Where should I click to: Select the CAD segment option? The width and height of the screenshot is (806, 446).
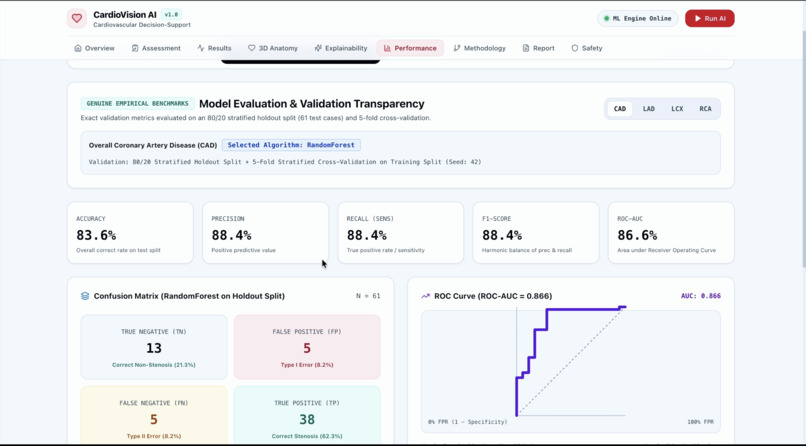point(619,108)
